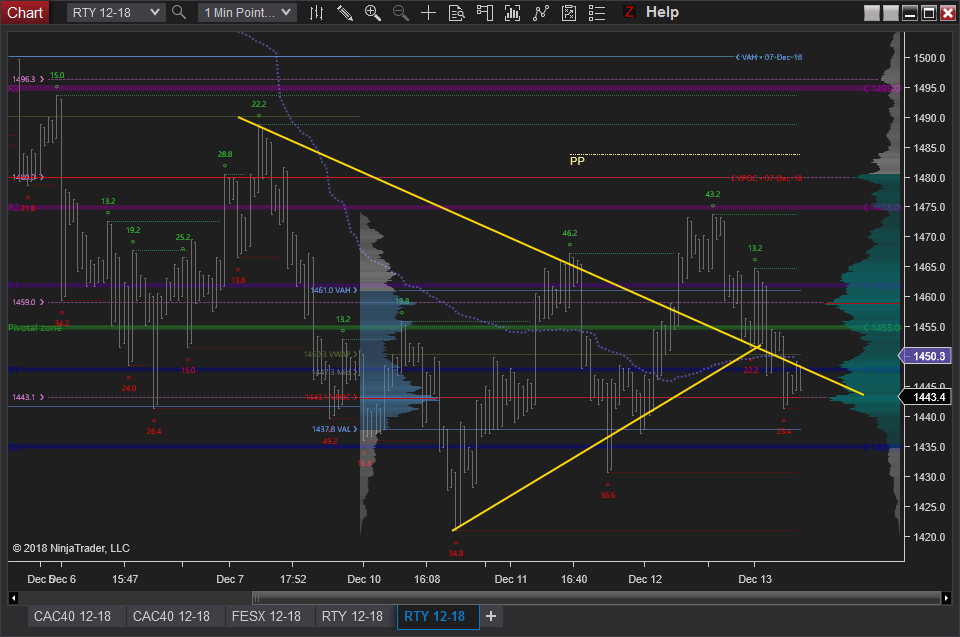The image size is (960, 637).
Task: Click the 1461.0 VAH label
Action: pyautogui.click(x=334, y=290)
